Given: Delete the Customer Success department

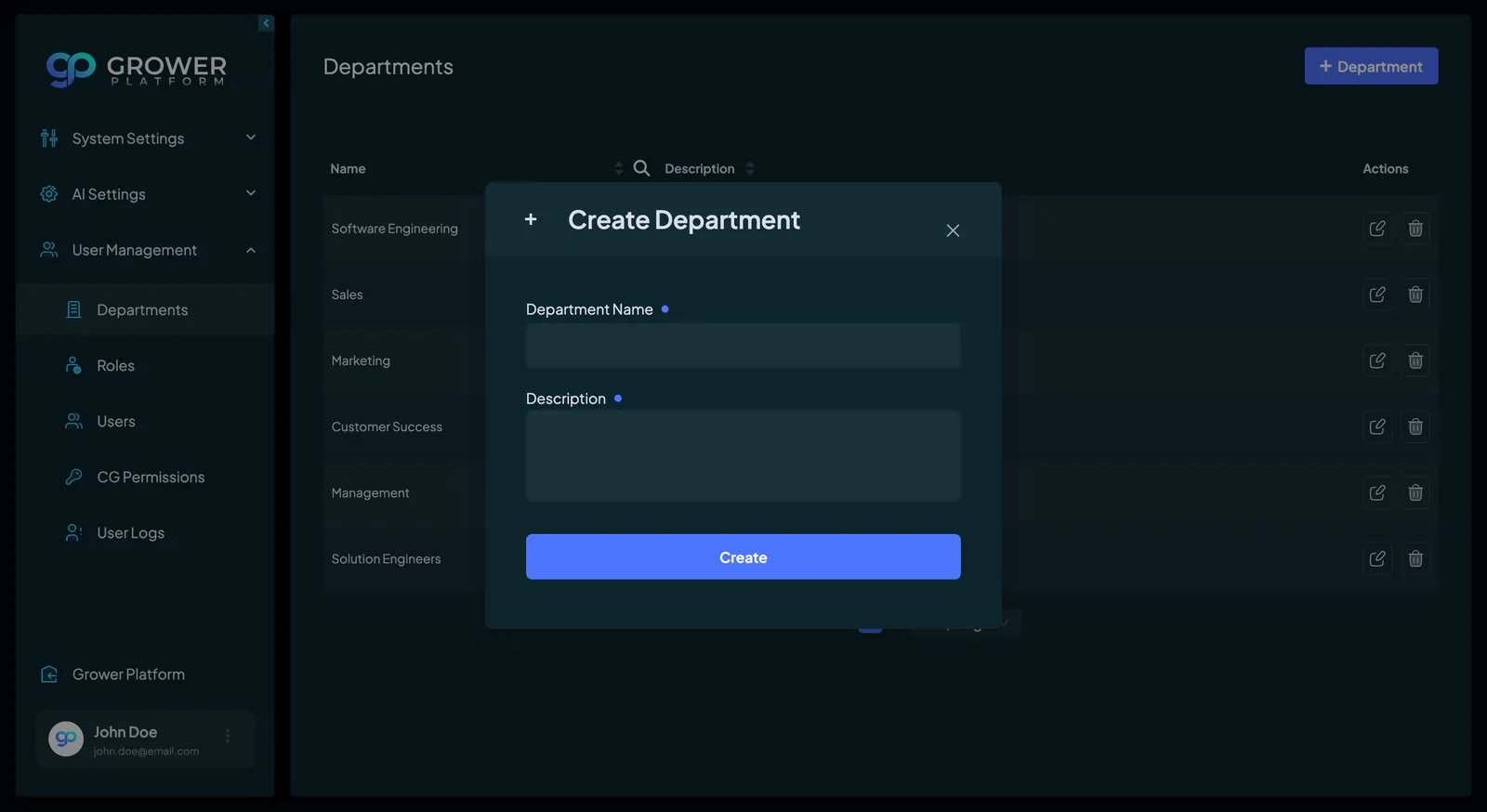Looking at the screenshot, I should (1415, 426).
